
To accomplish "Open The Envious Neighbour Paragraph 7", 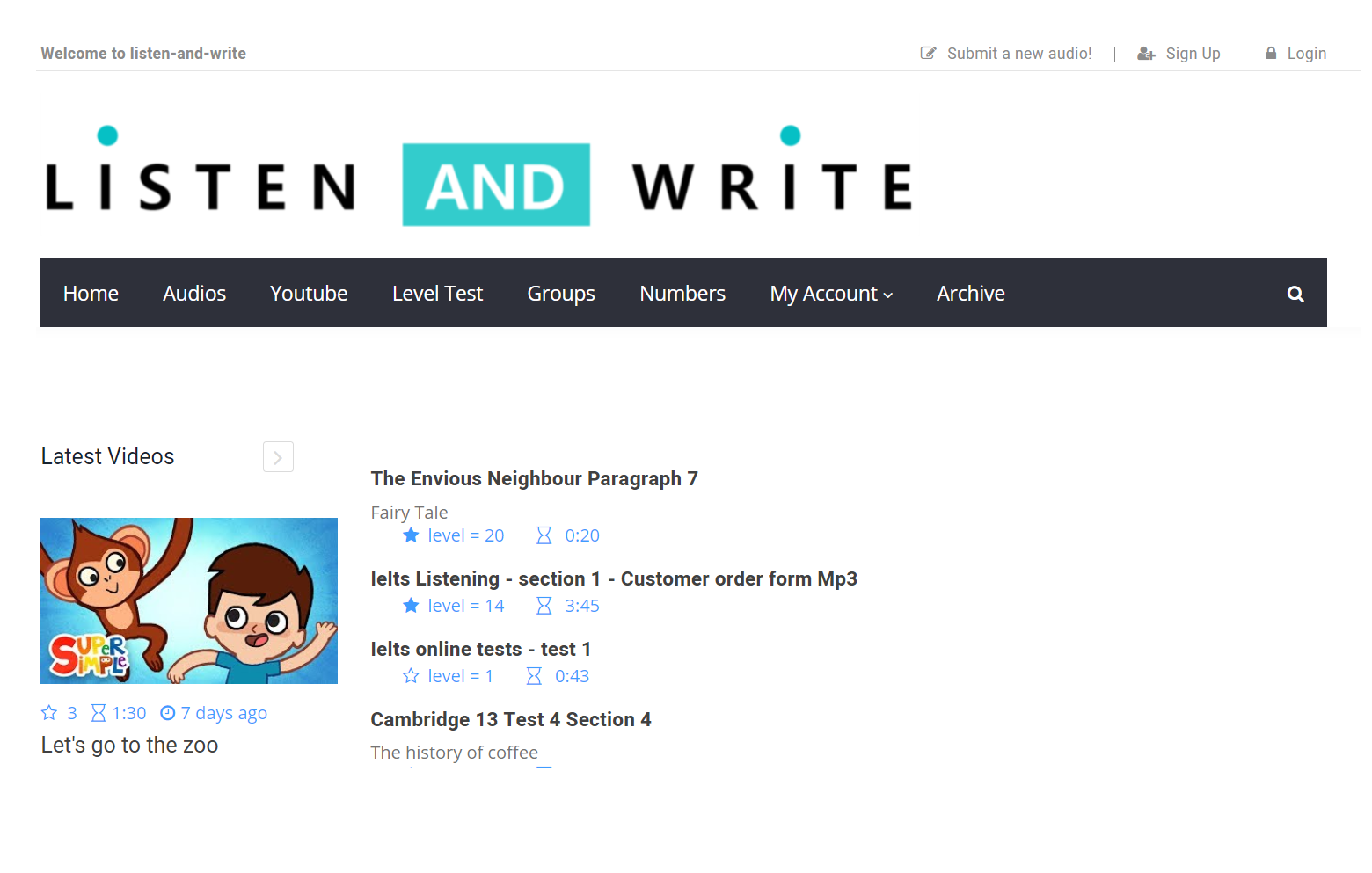I will [534, 479].
